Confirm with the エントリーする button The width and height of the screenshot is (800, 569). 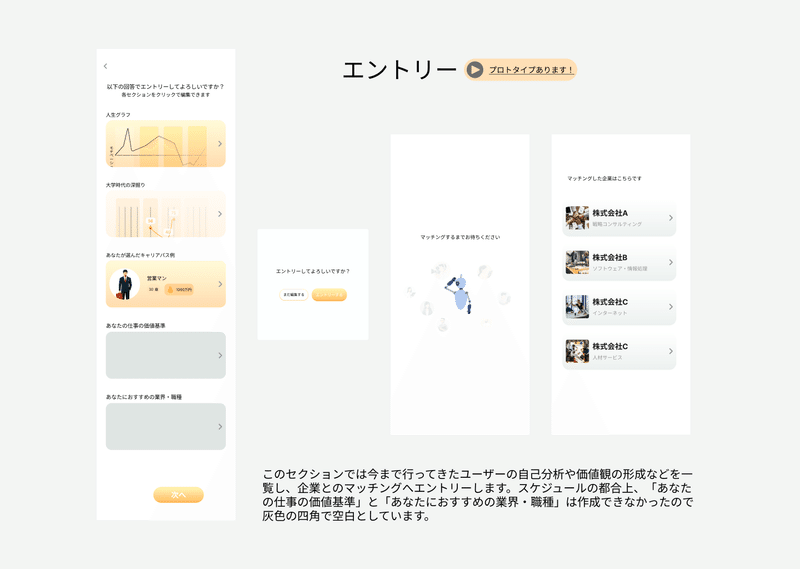coord(329,295)
